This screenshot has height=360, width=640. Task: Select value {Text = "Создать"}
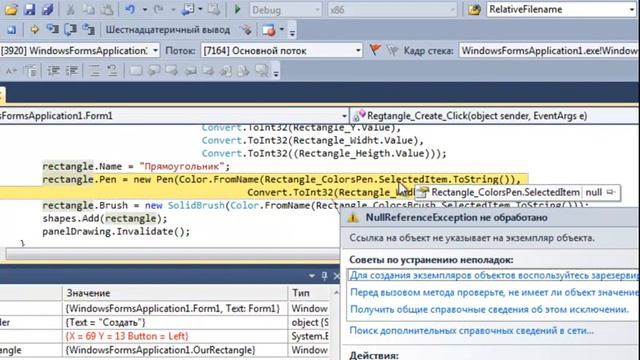point(105,322)
